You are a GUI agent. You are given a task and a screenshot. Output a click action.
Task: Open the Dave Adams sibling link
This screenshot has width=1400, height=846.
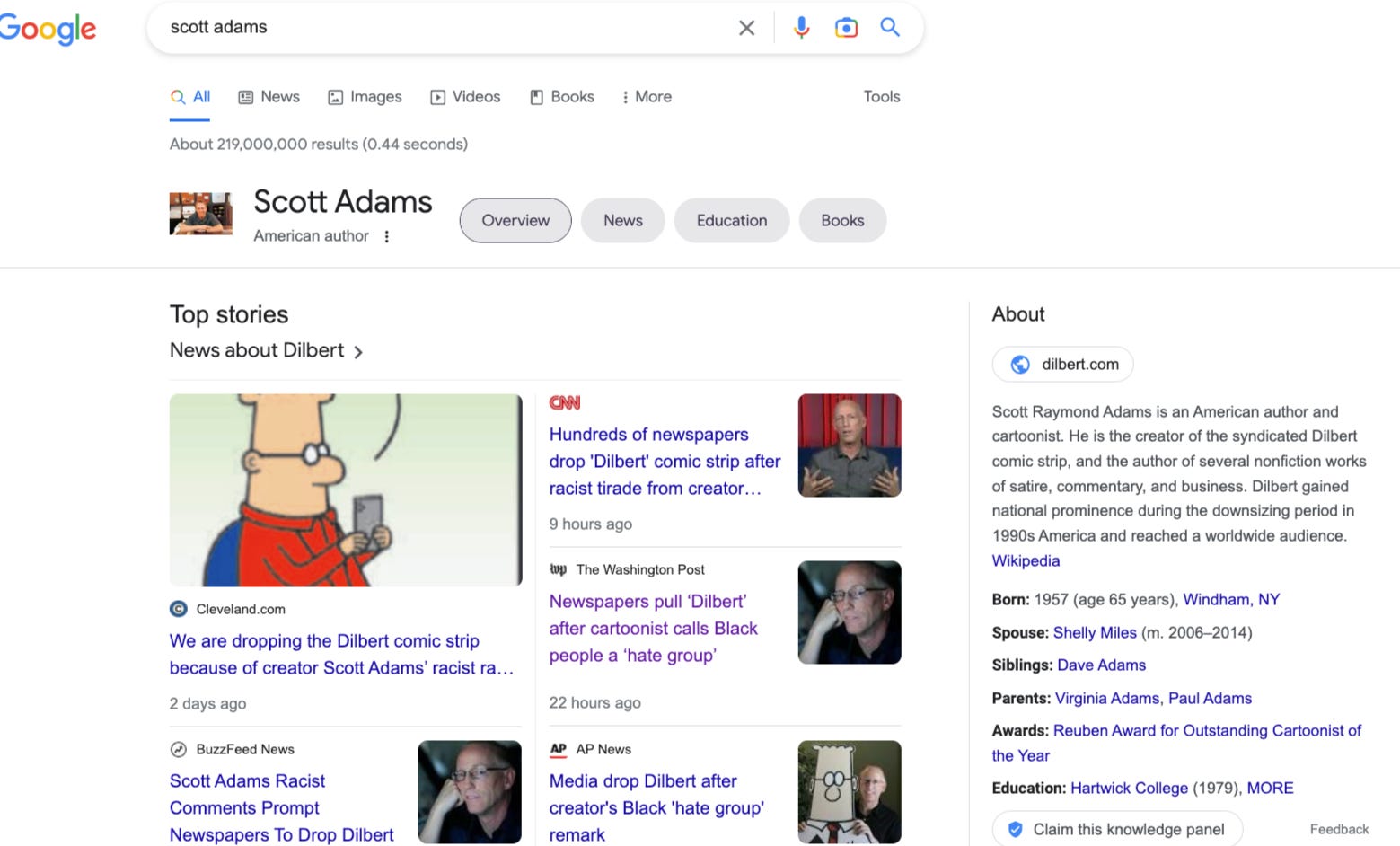coord(1102,665)
